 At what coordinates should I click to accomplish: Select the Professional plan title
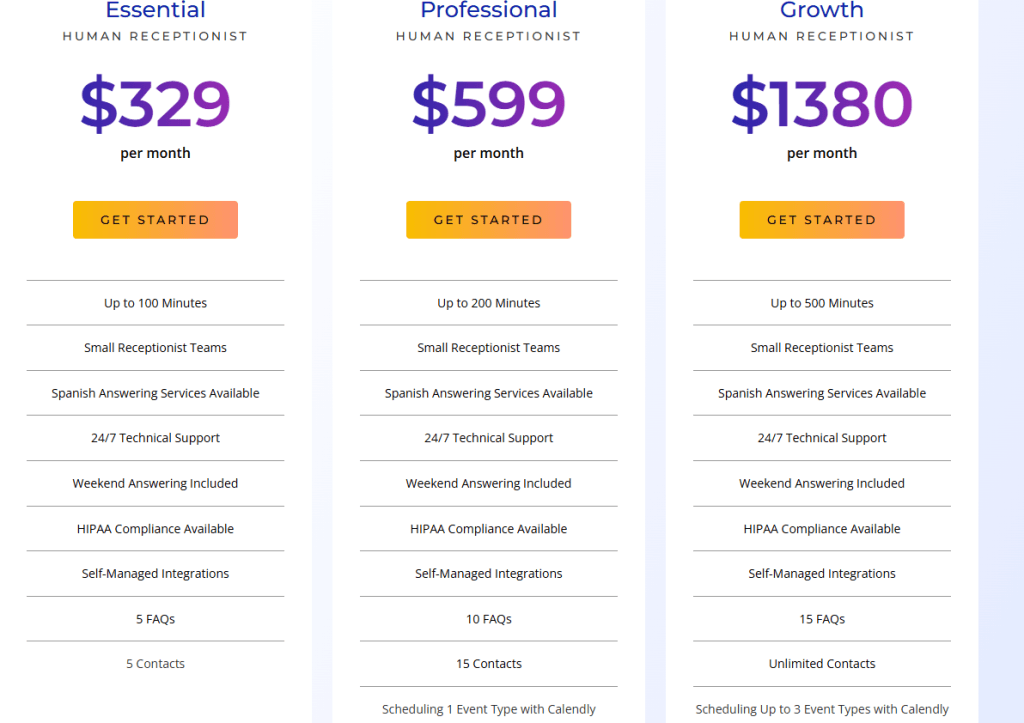pos(488,11)
